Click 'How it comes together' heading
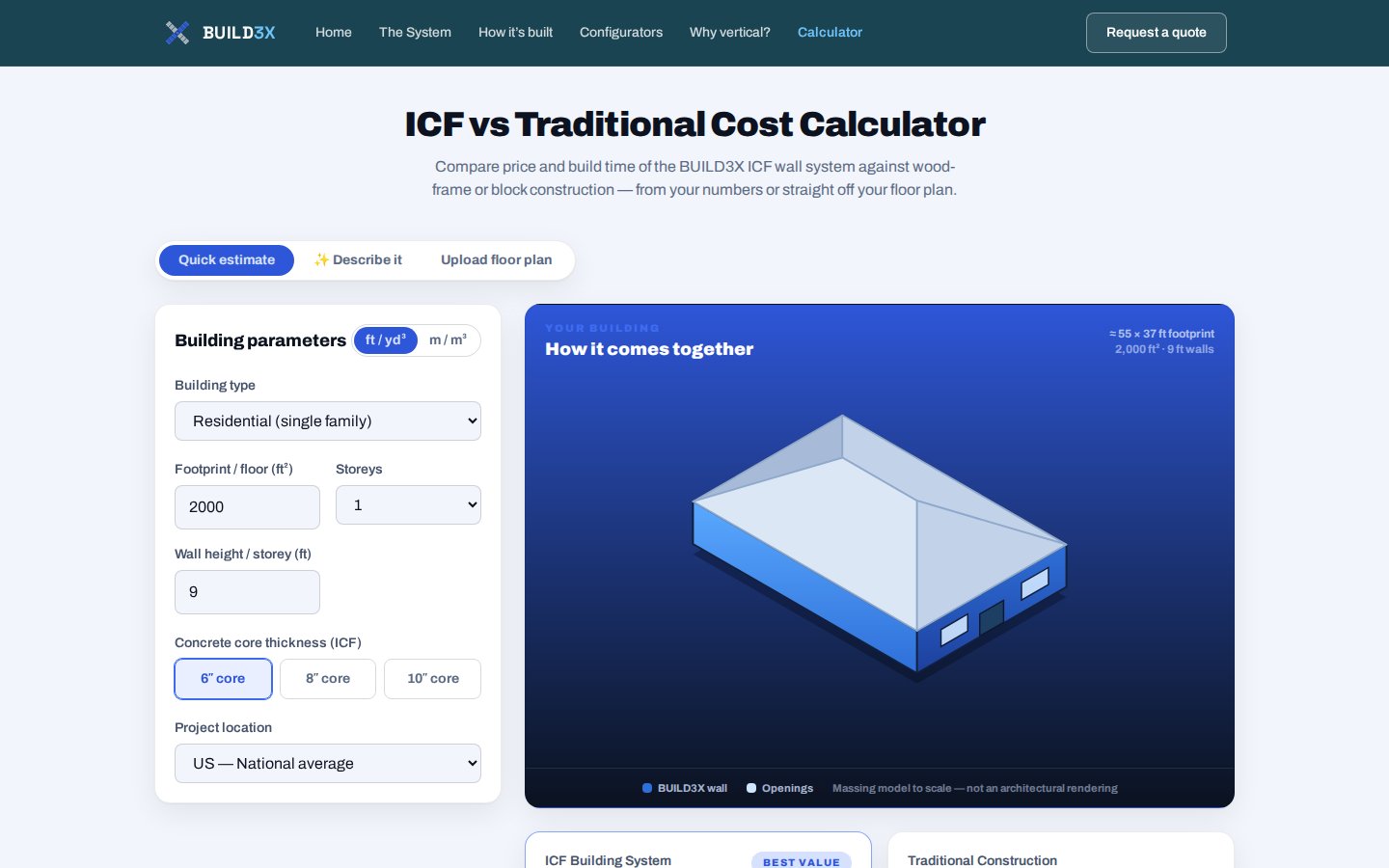Image resolution: width=1389 pixels, height=868 pixels. click(649, 349)
